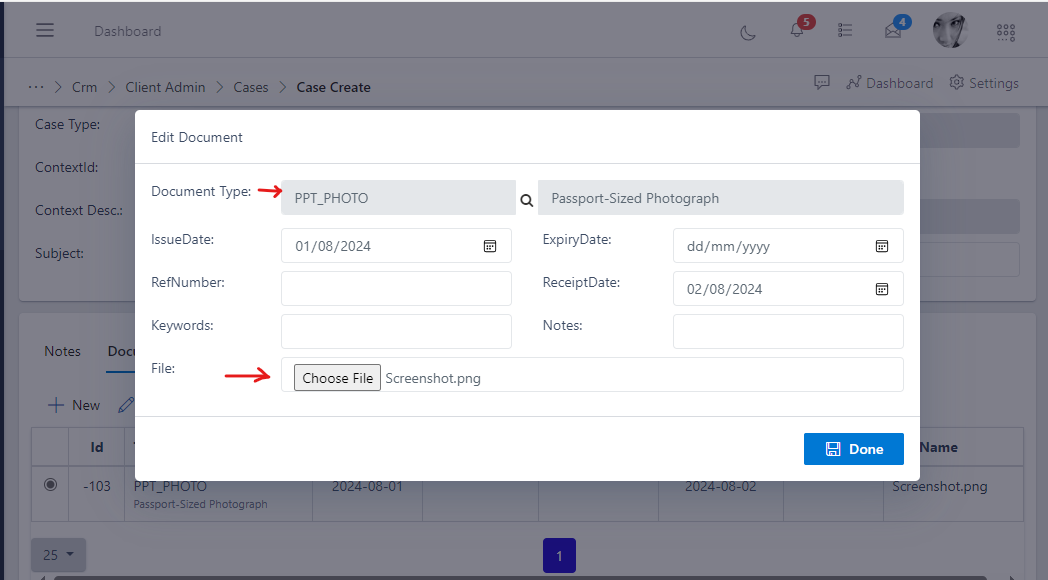Navigate to Cases via the breadcrumb

click(x=250, y=87)
